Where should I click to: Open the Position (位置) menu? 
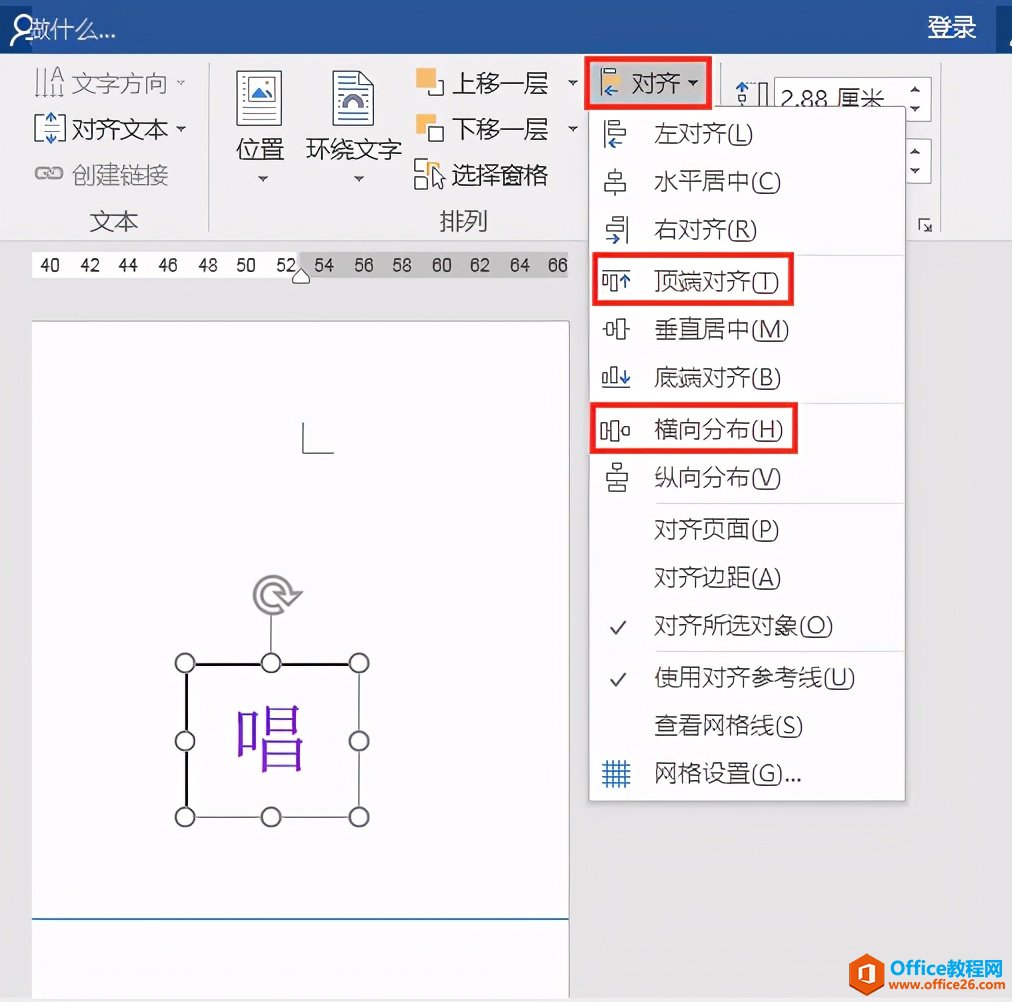pyautogui.click(x=259, y=126)
